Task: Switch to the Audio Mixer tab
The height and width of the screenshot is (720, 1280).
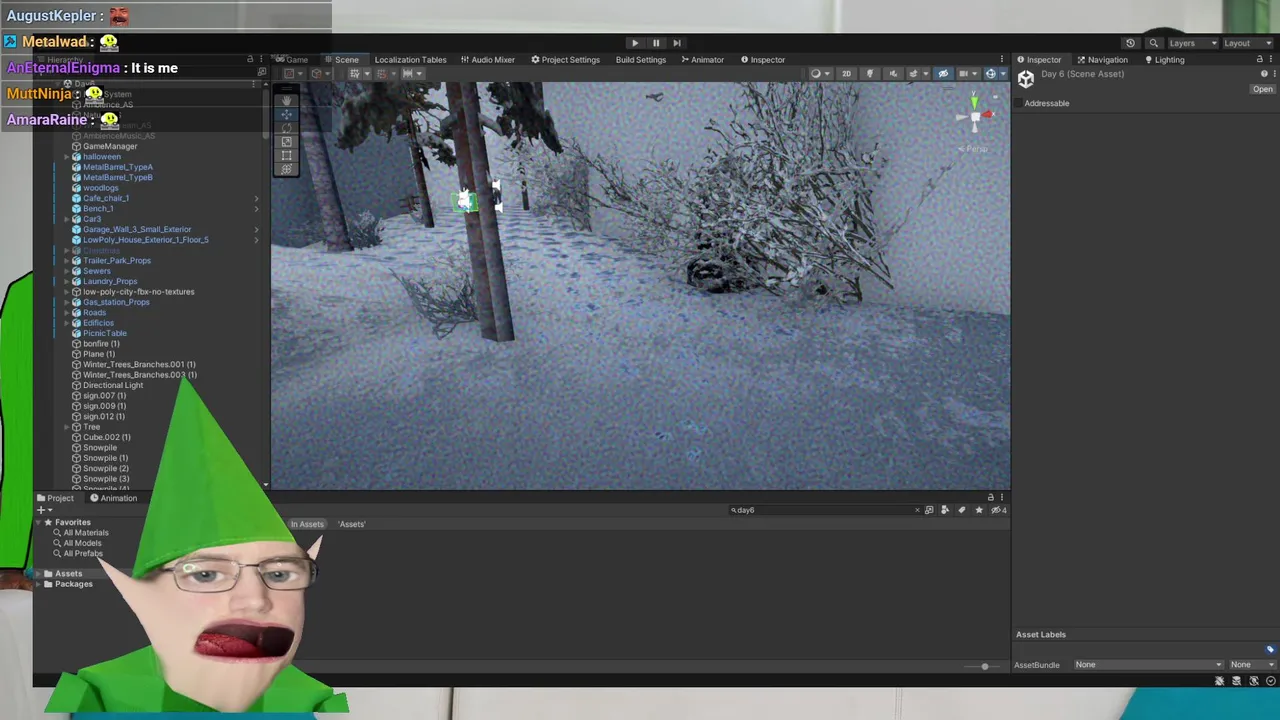Action: click(488, 59)
